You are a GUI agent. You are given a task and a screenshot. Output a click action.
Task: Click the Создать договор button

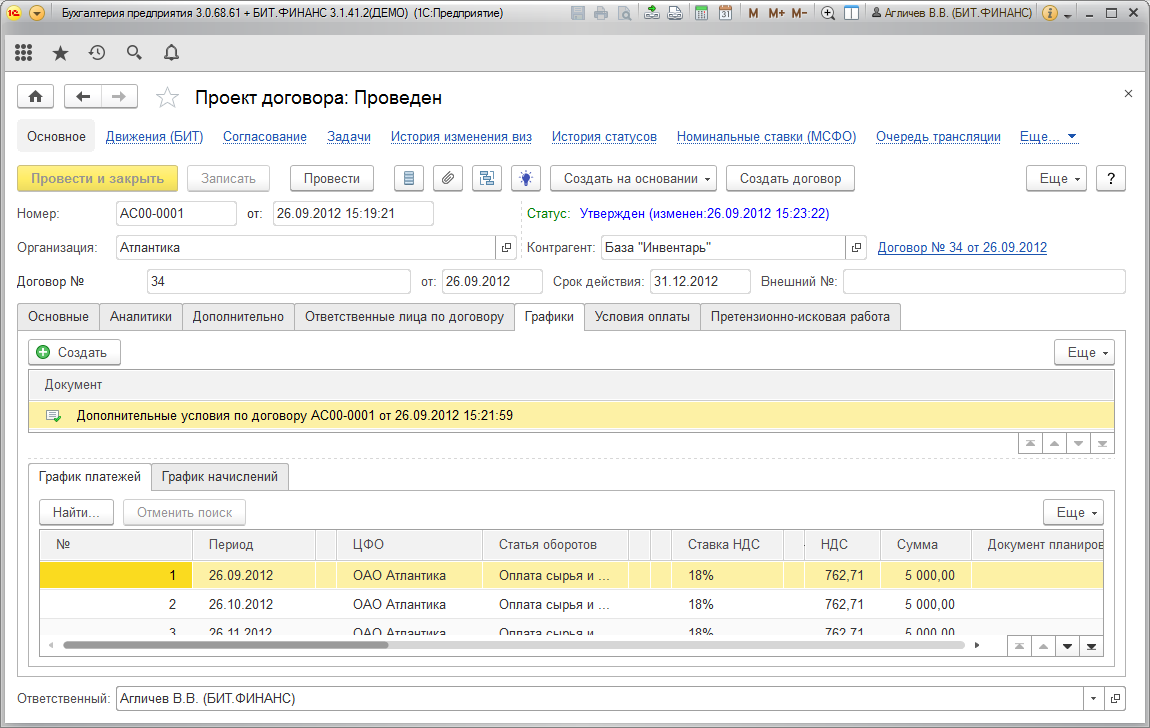(x=790, y=178)
